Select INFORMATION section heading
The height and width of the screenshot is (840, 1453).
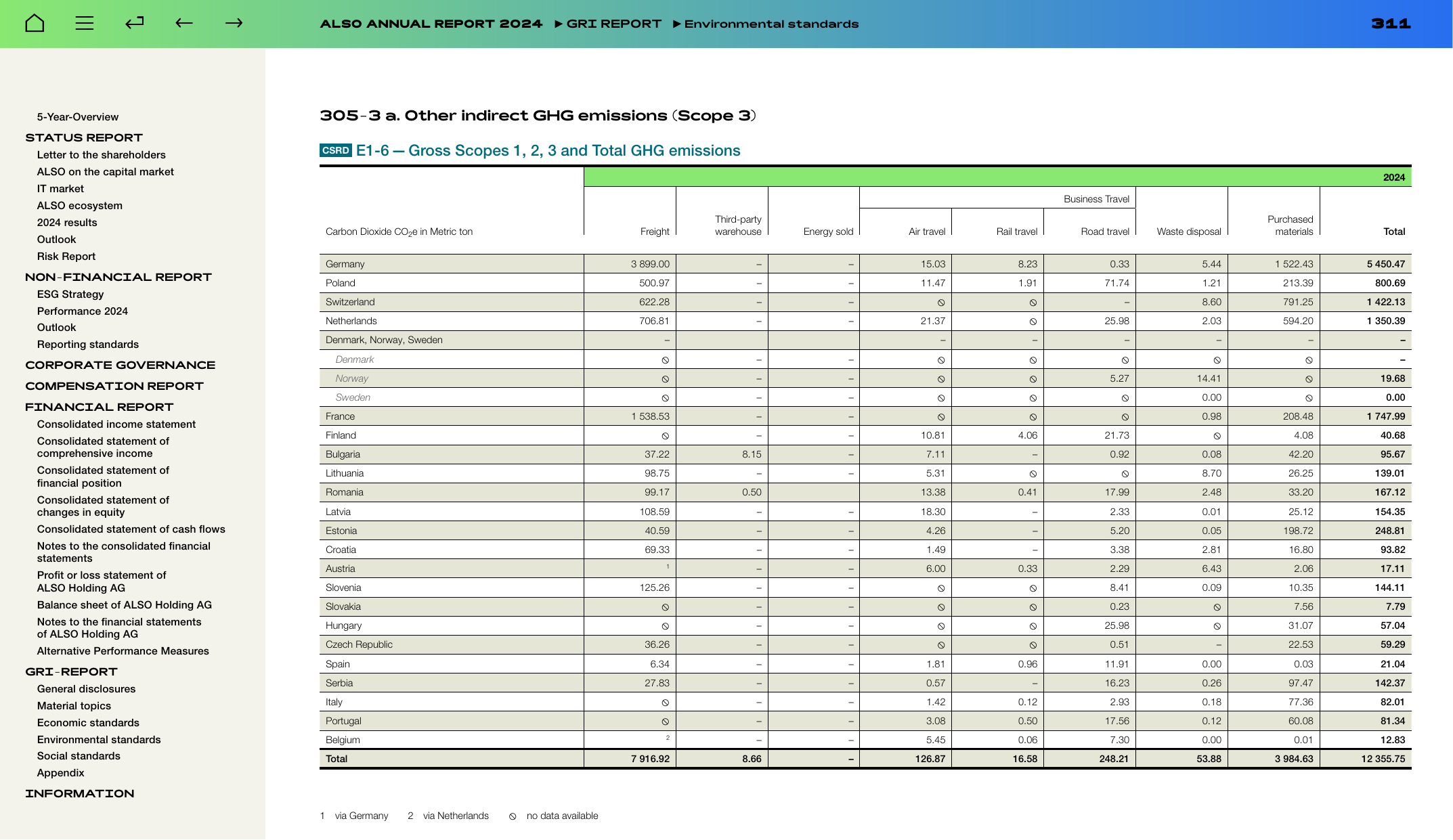[x=80, y=793]
